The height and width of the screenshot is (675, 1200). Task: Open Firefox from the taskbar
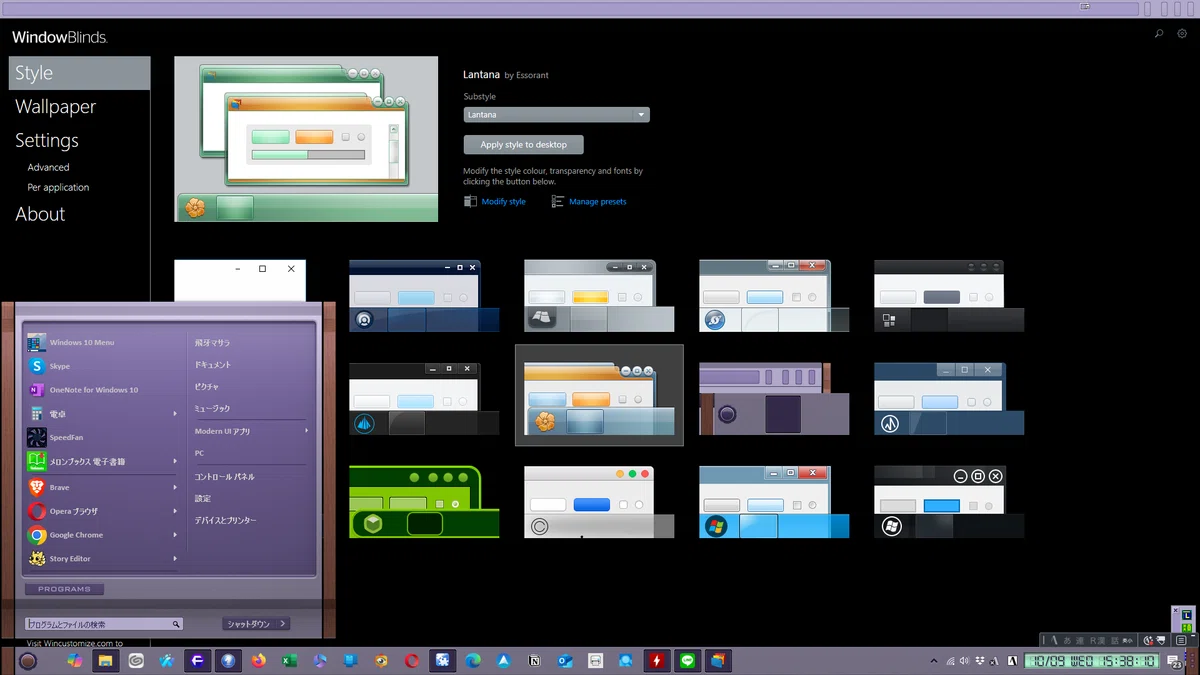tap(259, 661)
